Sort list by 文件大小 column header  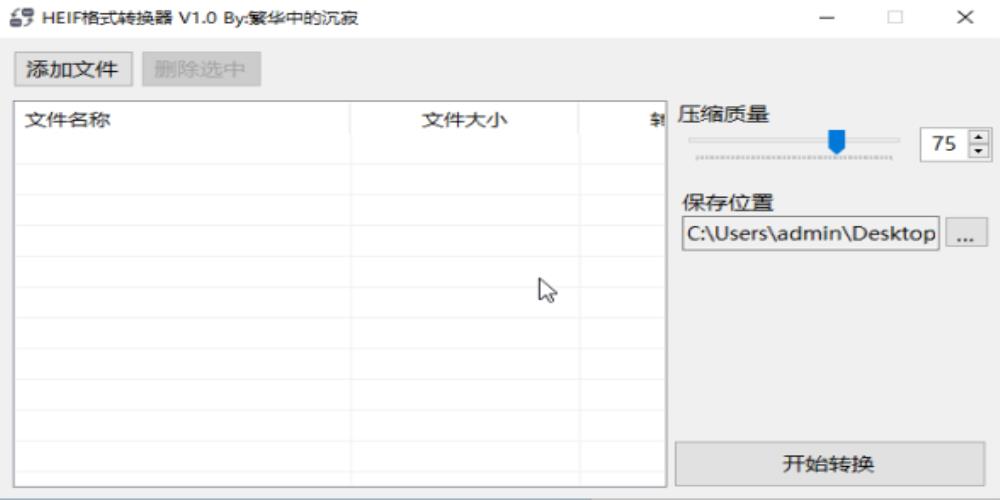click(x=464, y=119)
